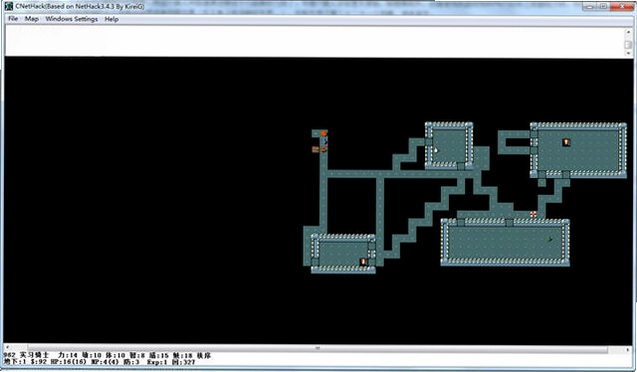The height and width of the screenshot is (372, 637).
Task: Click the player character tile below the boulder
Action: click(324, 142)
